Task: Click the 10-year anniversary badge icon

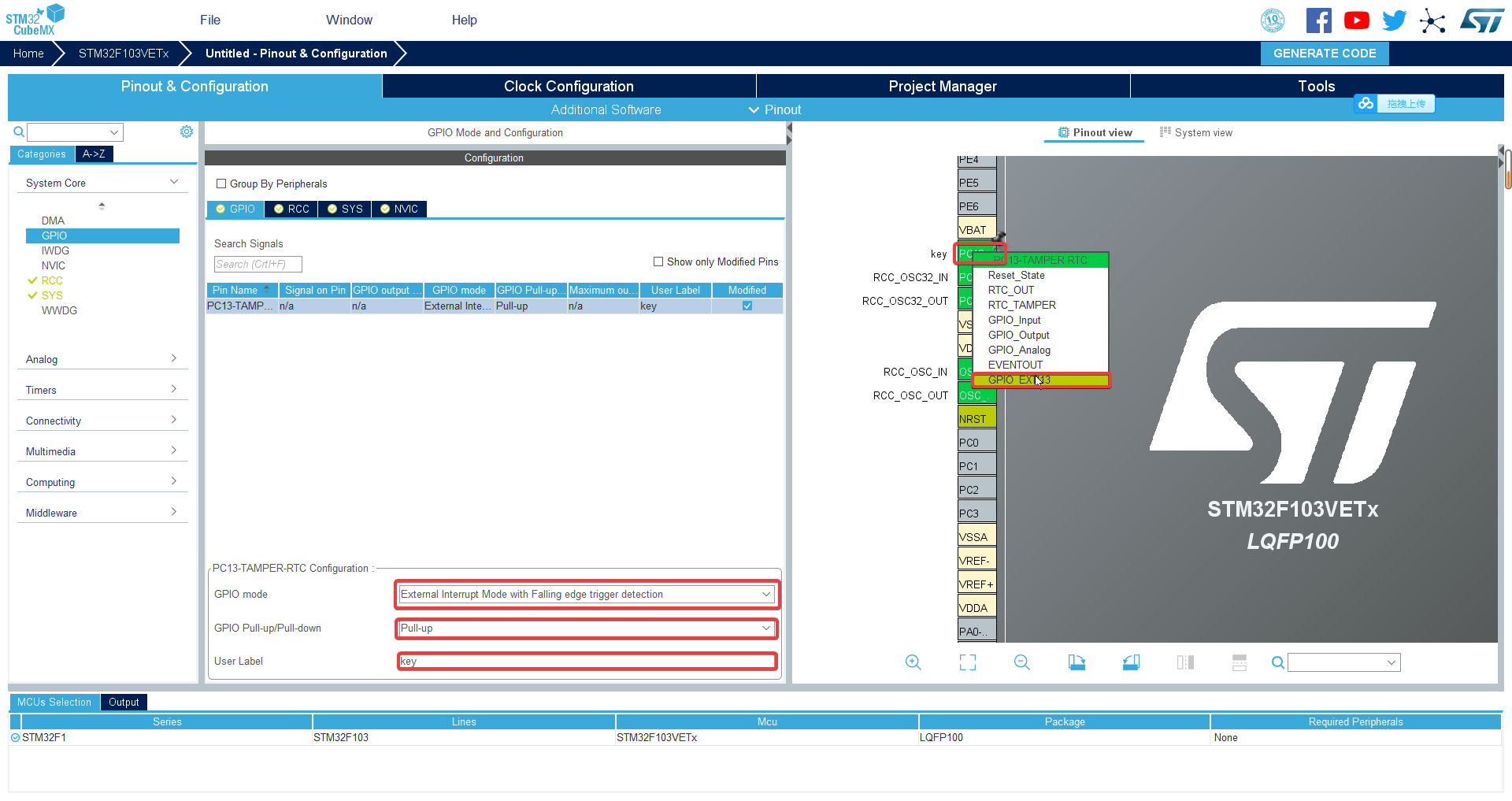Action: (x=1273, y=20)
